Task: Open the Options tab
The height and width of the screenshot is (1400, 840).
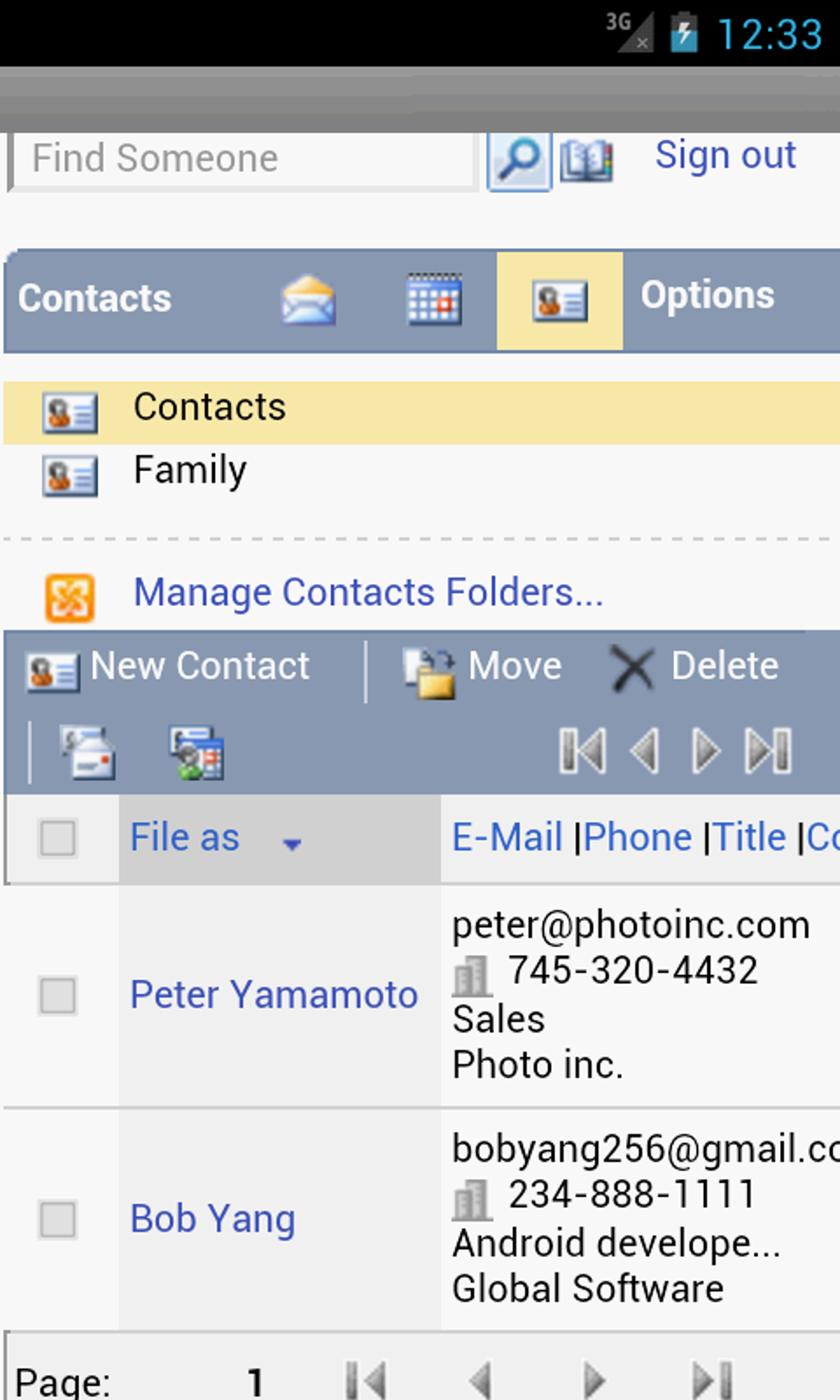Action: (707, 296)
